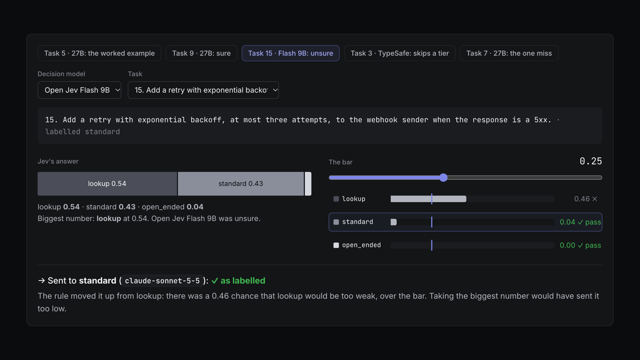Click the lookup label in the bar list
Screen dimensions: 640x360
353,199
